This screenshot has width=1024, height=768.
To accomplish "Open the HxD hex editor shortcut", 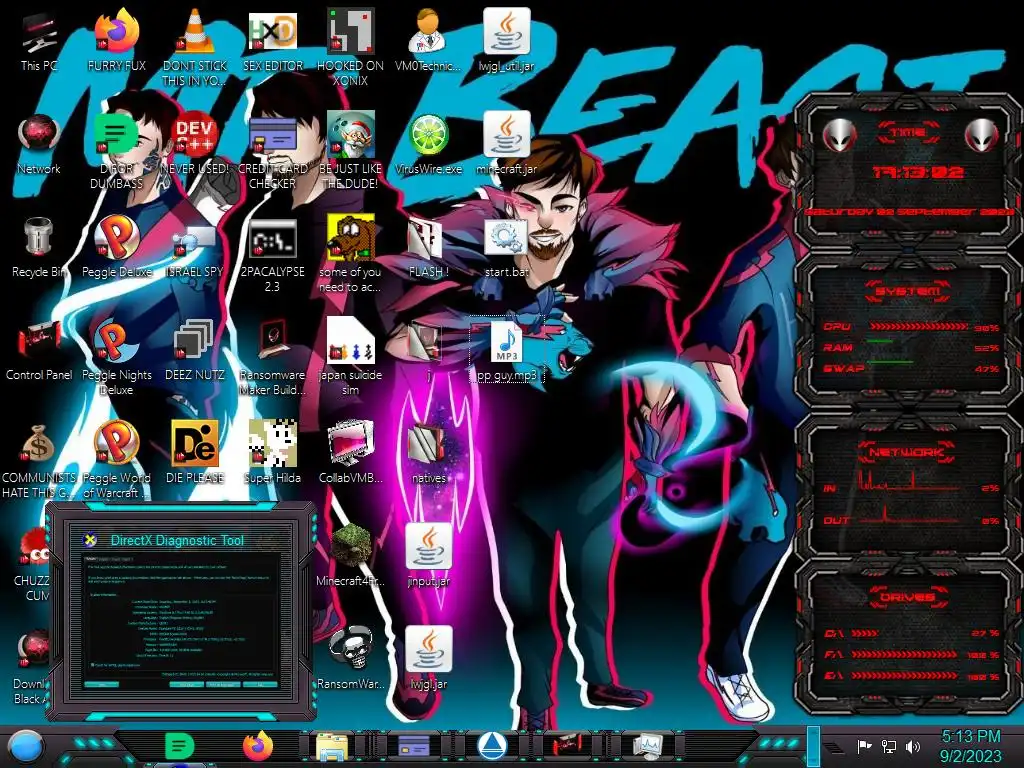I will tap(272, 42).
